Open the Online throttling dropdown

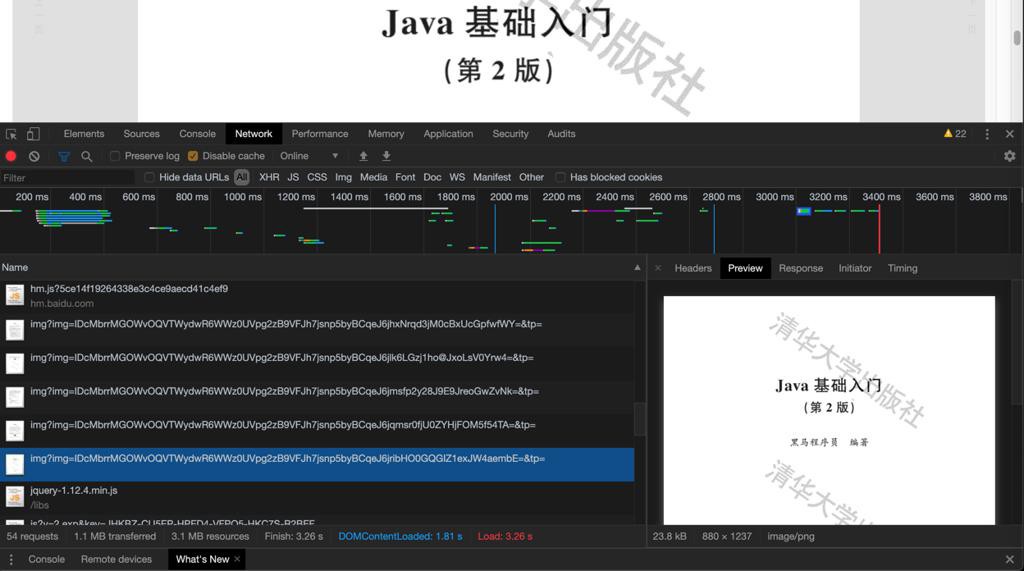308,156
